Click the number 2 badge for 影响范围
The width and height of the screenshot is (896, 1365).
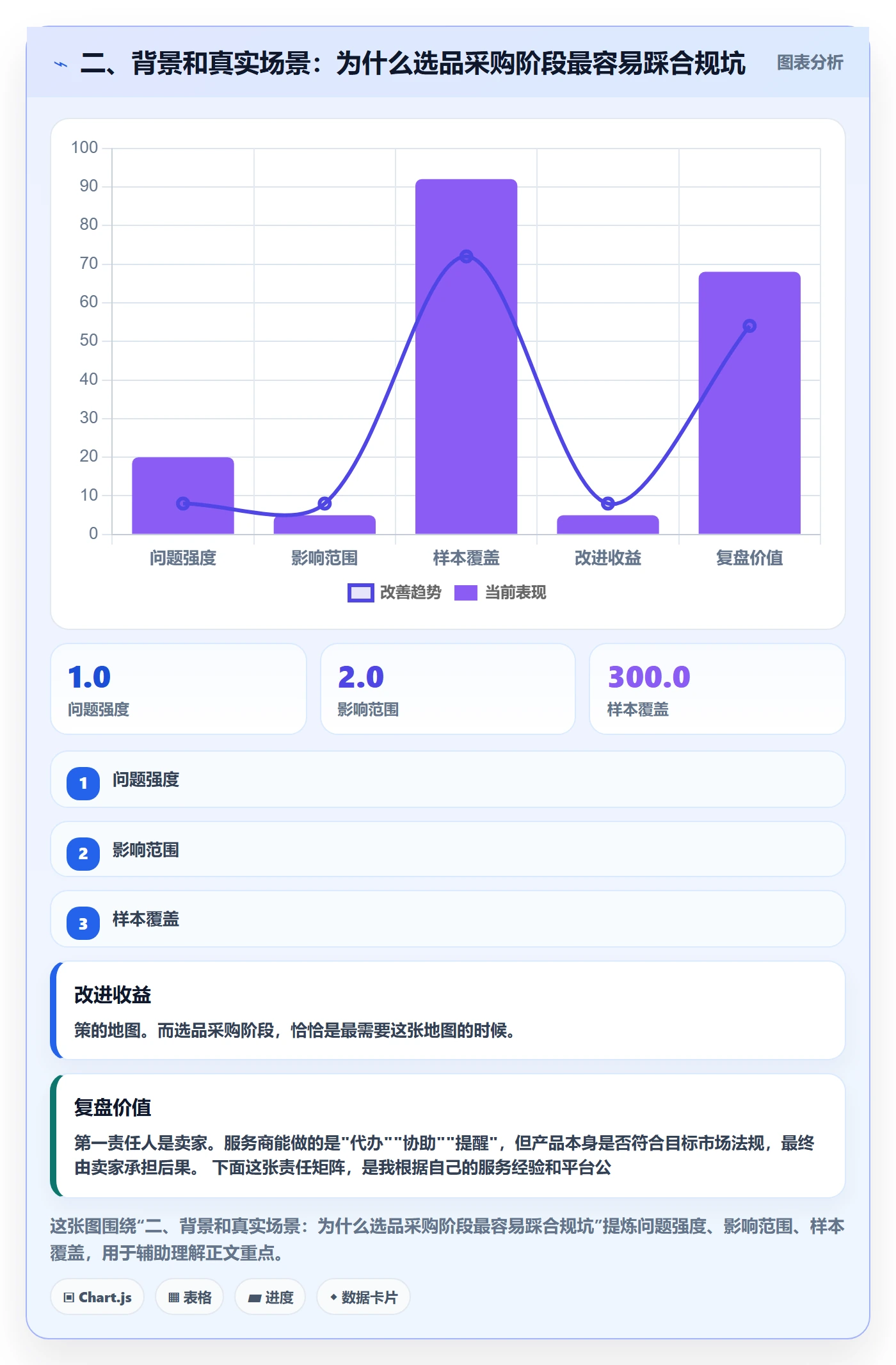[83, 853]
